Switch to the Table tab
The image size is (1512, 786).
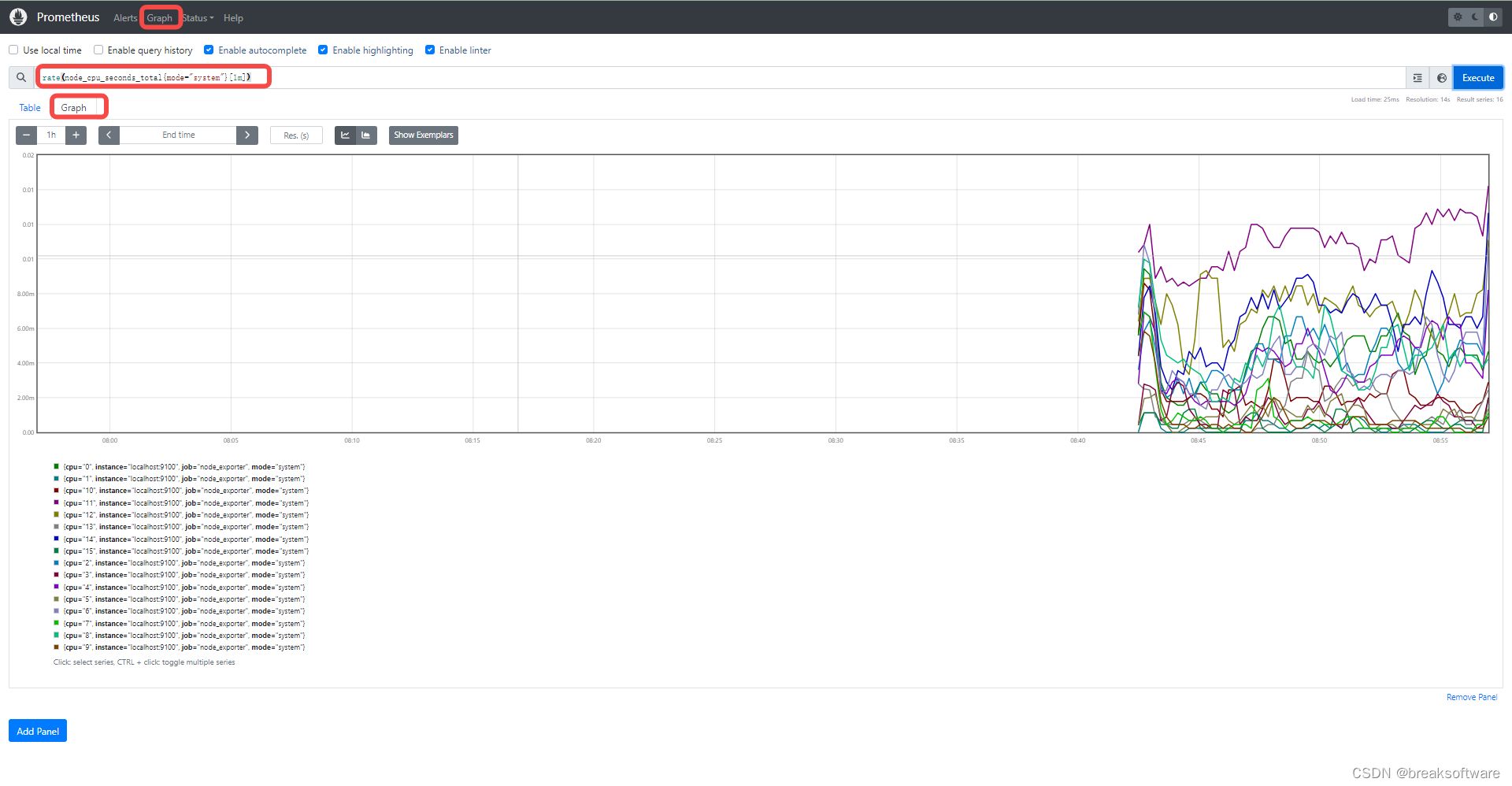click(30, 108)
